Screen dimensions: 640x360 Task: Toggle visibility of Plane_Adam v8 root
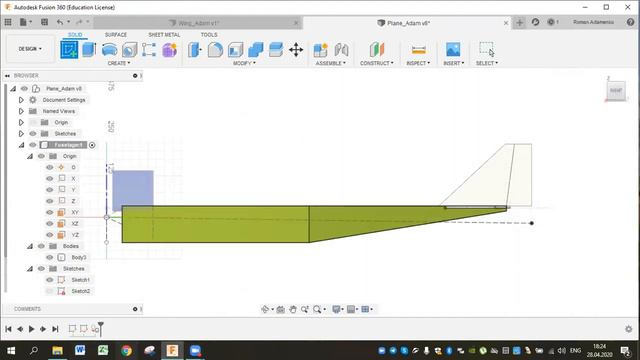24,89
